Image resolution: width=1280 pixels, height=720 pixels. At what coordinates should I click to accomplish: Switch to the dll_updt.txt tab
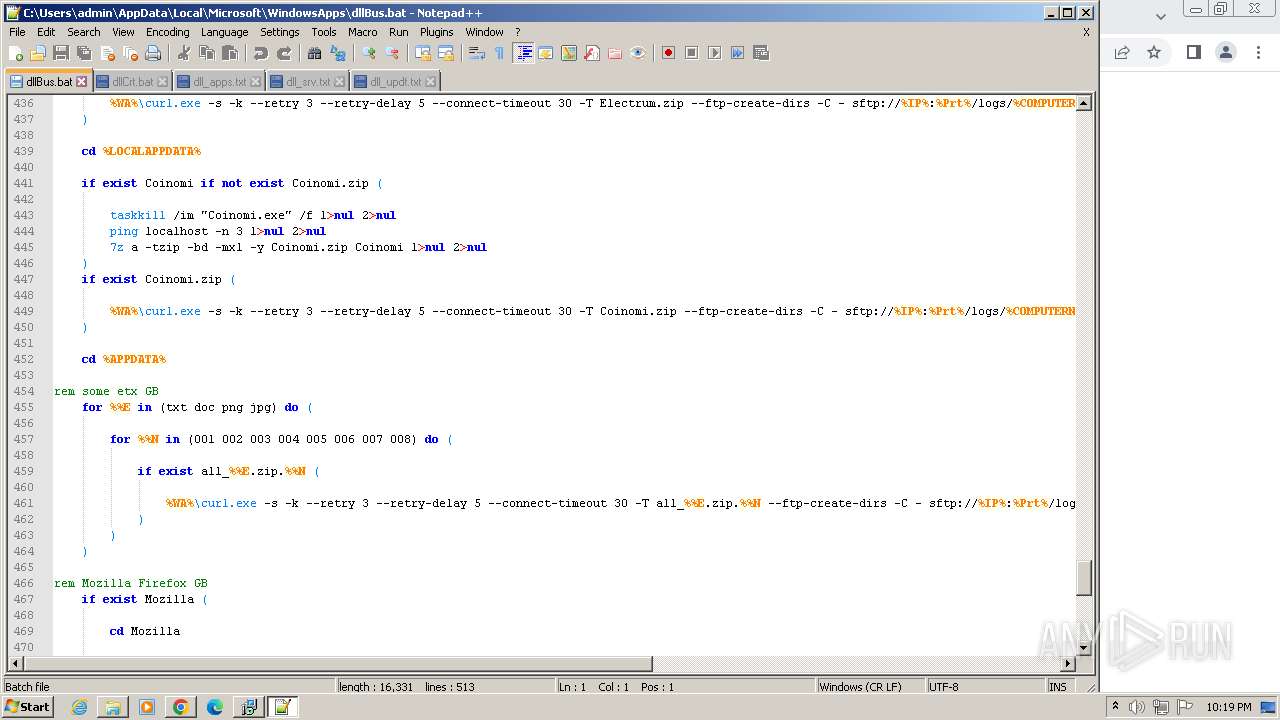396,82
